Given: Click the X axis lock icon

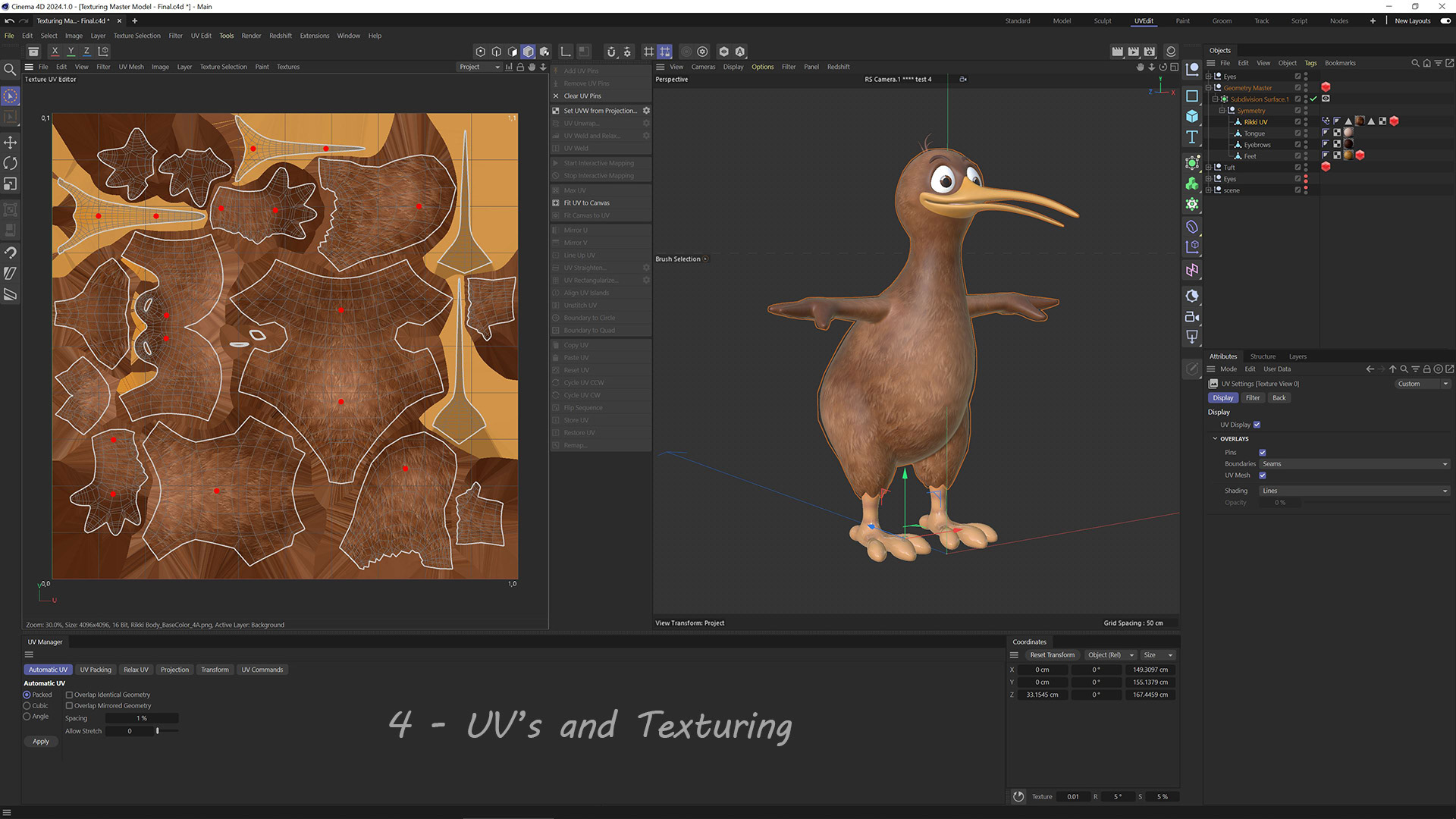Looking at the screenshot, I should (55, 52).
